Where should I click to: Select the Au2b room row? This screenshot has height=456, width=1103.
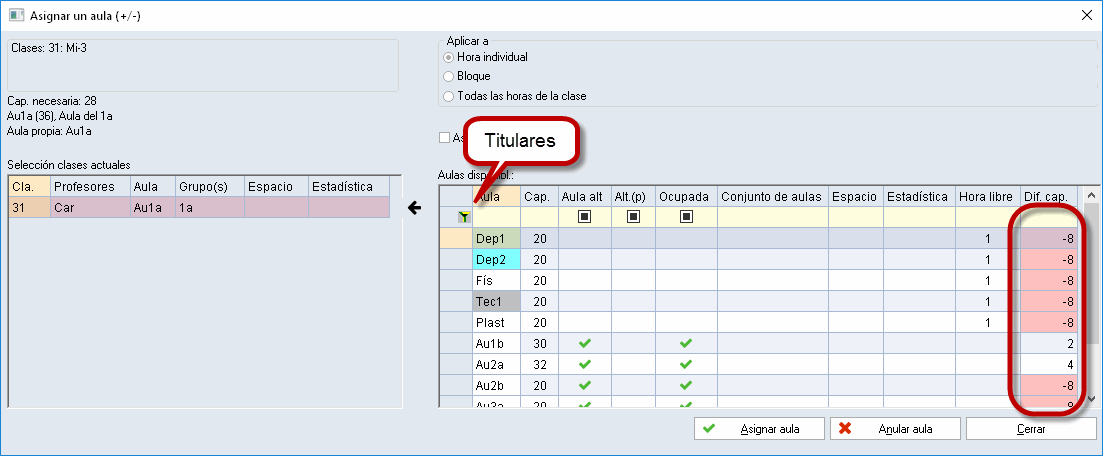758,386
